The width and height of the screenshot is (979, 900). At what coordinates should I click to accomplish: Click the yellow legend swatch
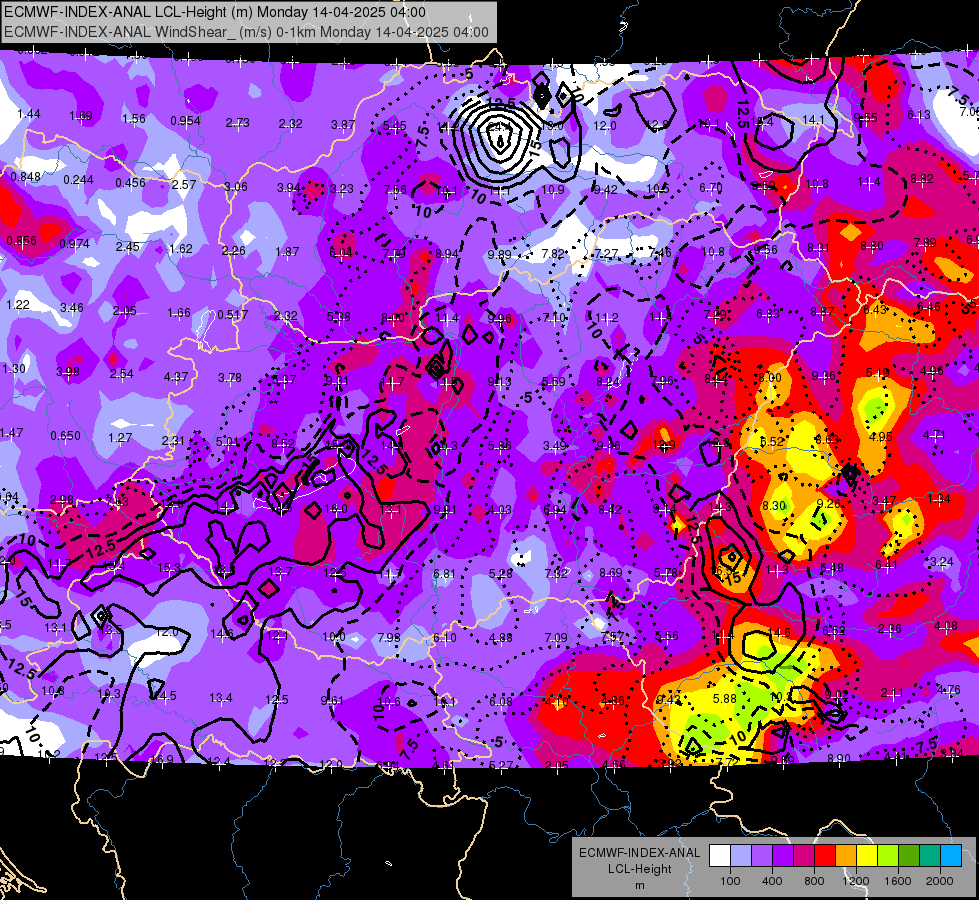click(867, 856)
